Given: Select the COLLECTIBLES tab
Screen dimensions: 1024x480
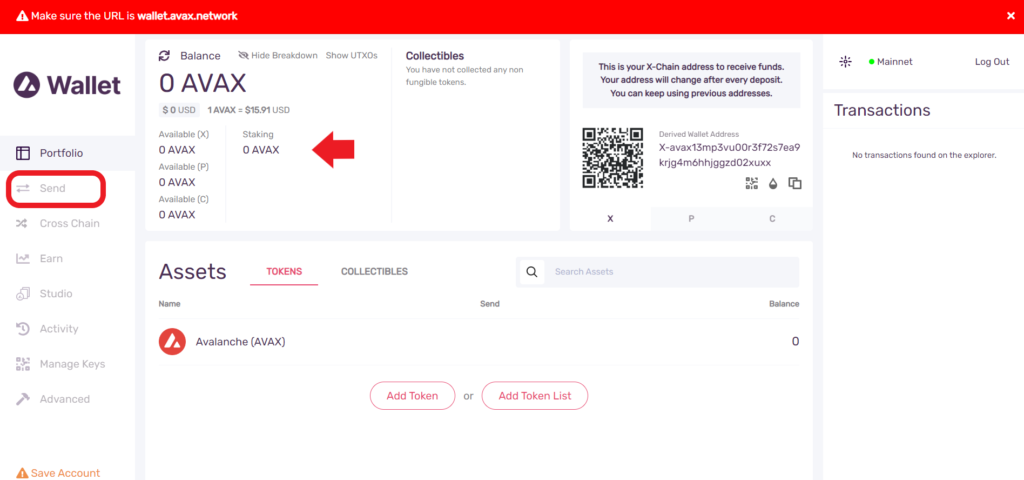Looking at the screenshot, I should click(x=374, y=272).
